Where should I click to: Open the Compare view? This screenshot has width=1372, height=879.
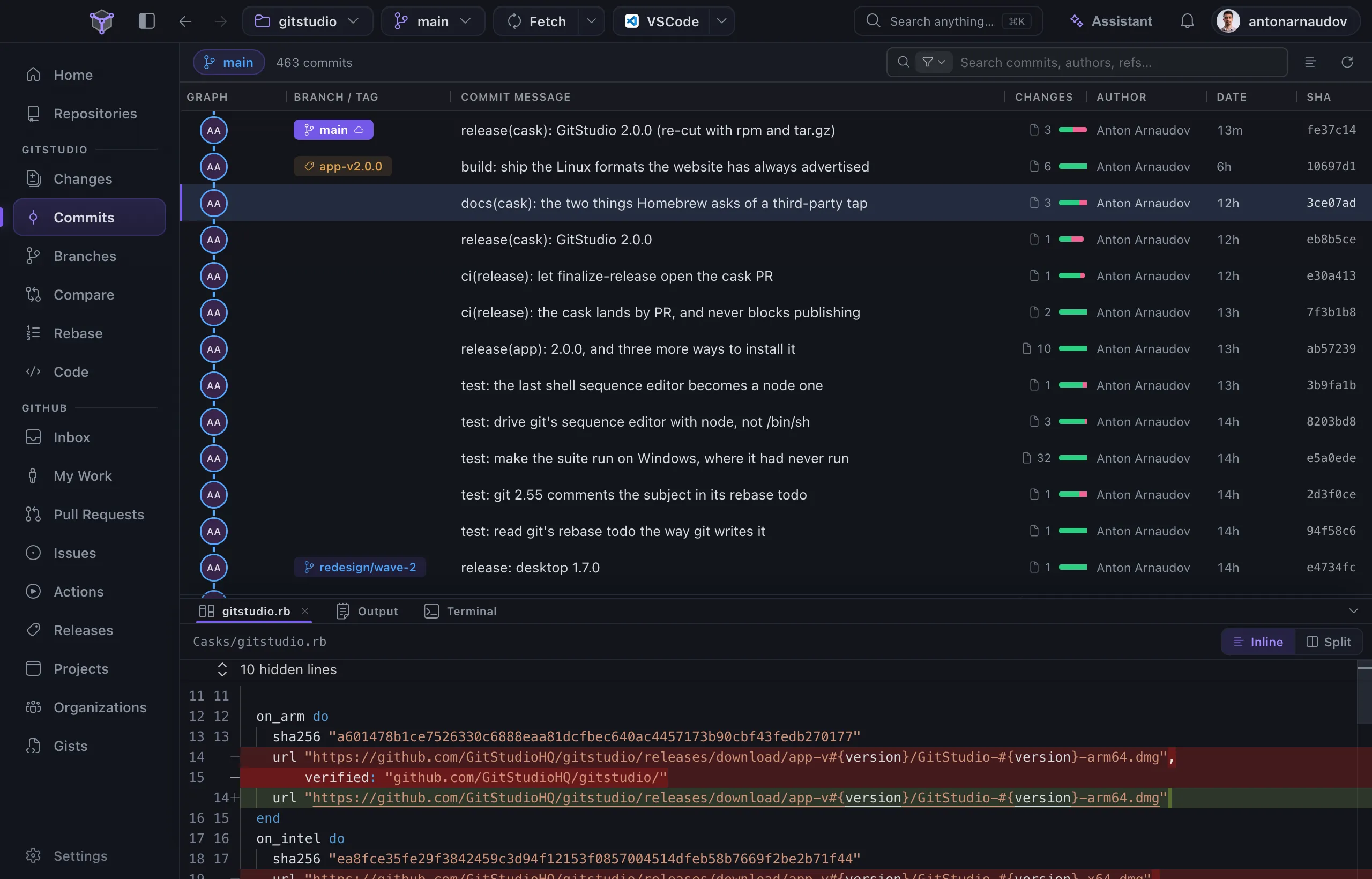click(89, 295)
